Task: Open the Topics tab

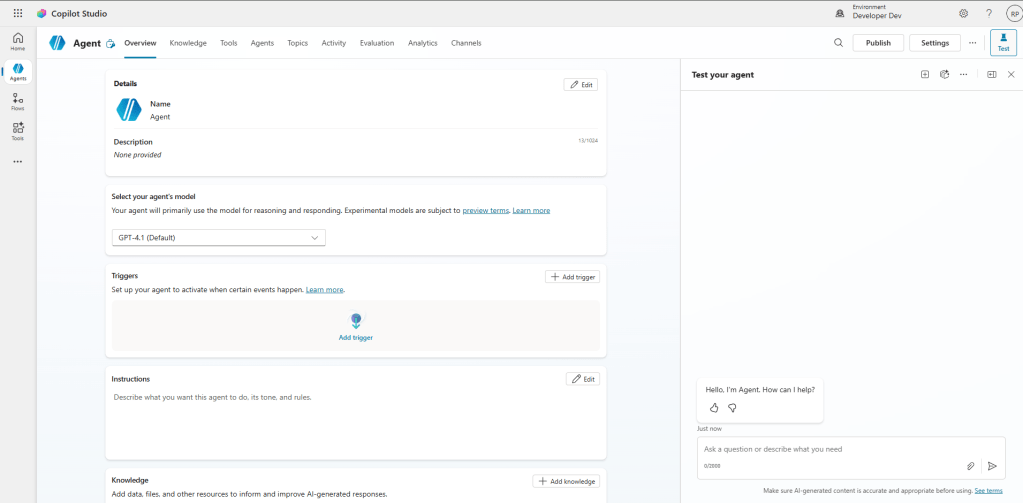Action: pos(297,43)
